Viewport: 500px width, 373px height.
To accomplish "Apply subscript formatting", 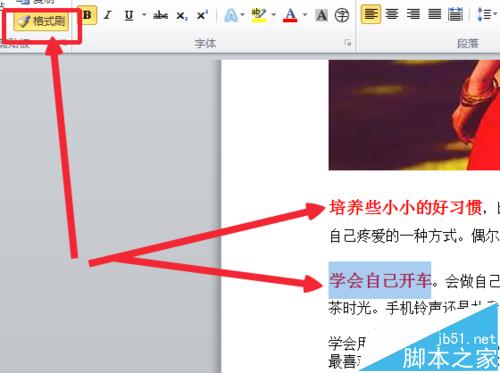I will pyautogui.click(x=182, y=15).
